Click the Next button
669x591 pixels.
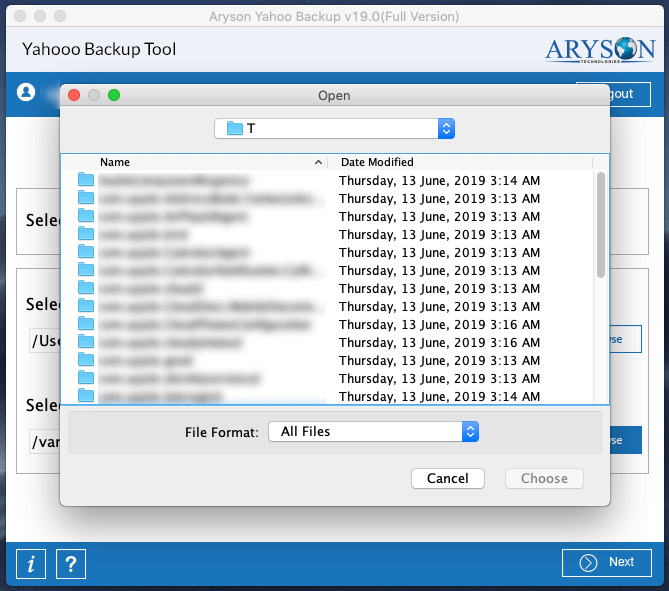[x=606, y=562]
